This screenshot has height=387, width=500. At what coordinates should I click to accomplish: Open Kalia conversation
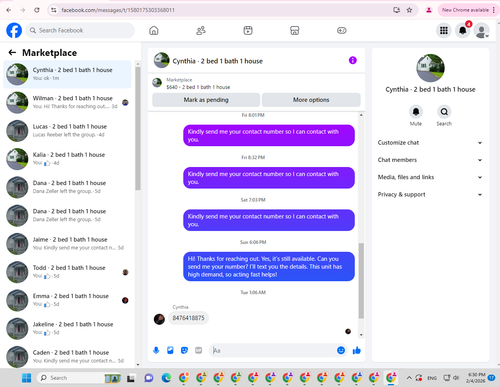click(68, 159)
